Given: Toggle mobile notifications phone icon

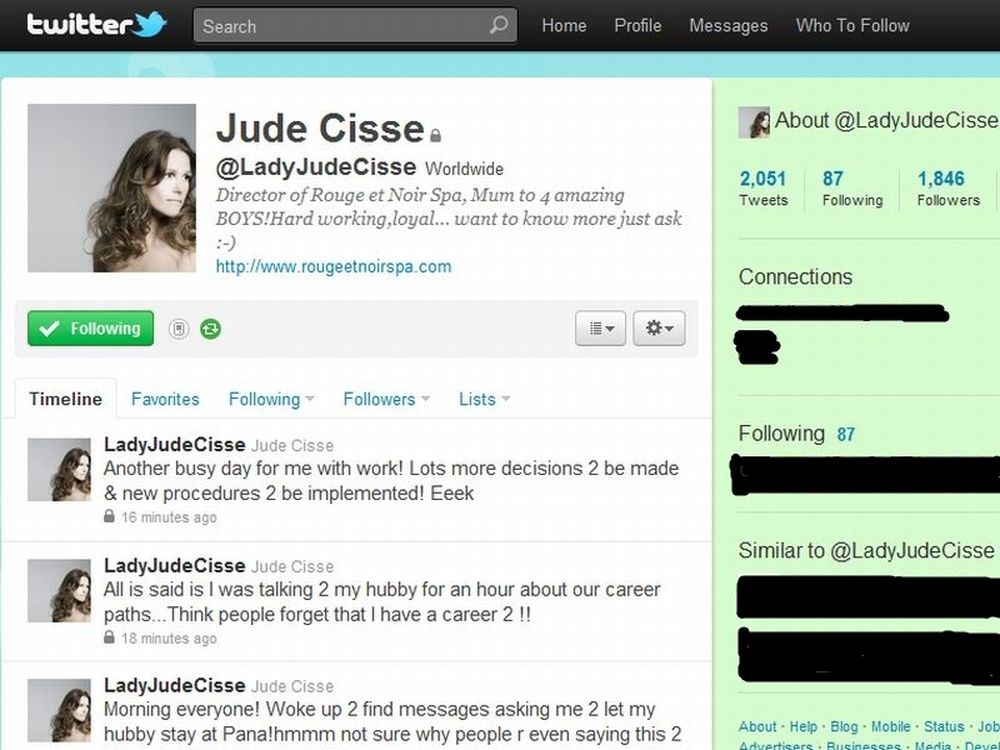Looking at the screenshot, I should pyautogui.click(x=179, y=329).
